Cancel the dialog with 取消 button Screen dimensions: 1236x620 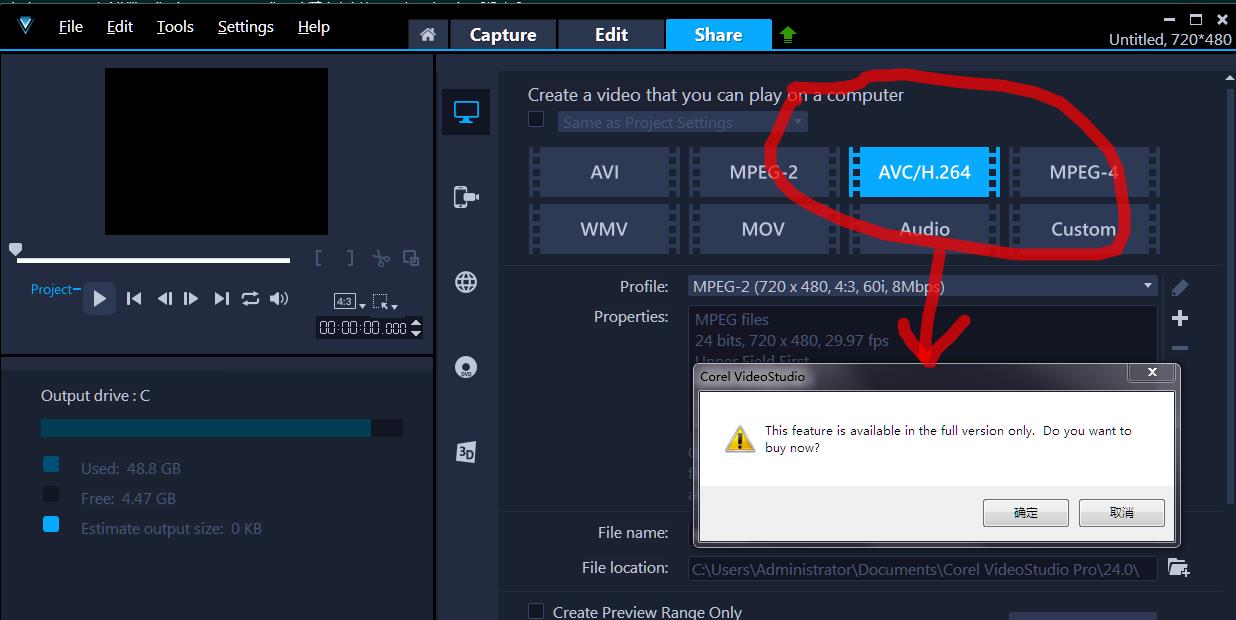pos(1122,512)
